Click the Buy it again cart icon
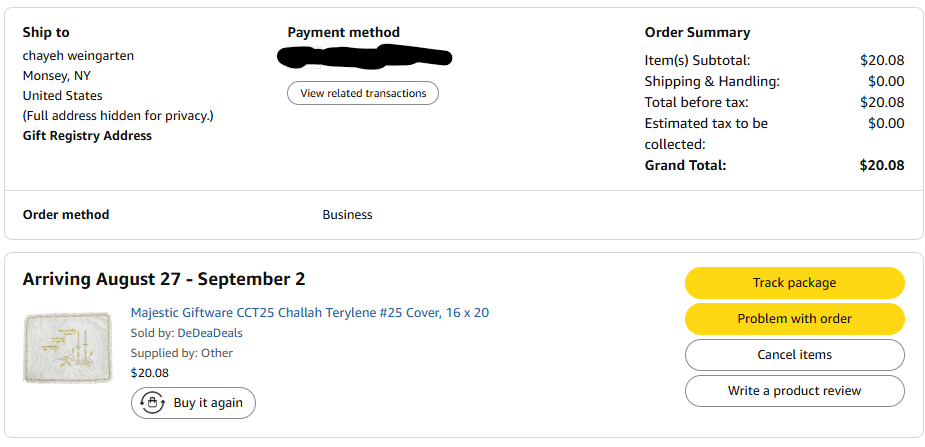 pos(153,403)
